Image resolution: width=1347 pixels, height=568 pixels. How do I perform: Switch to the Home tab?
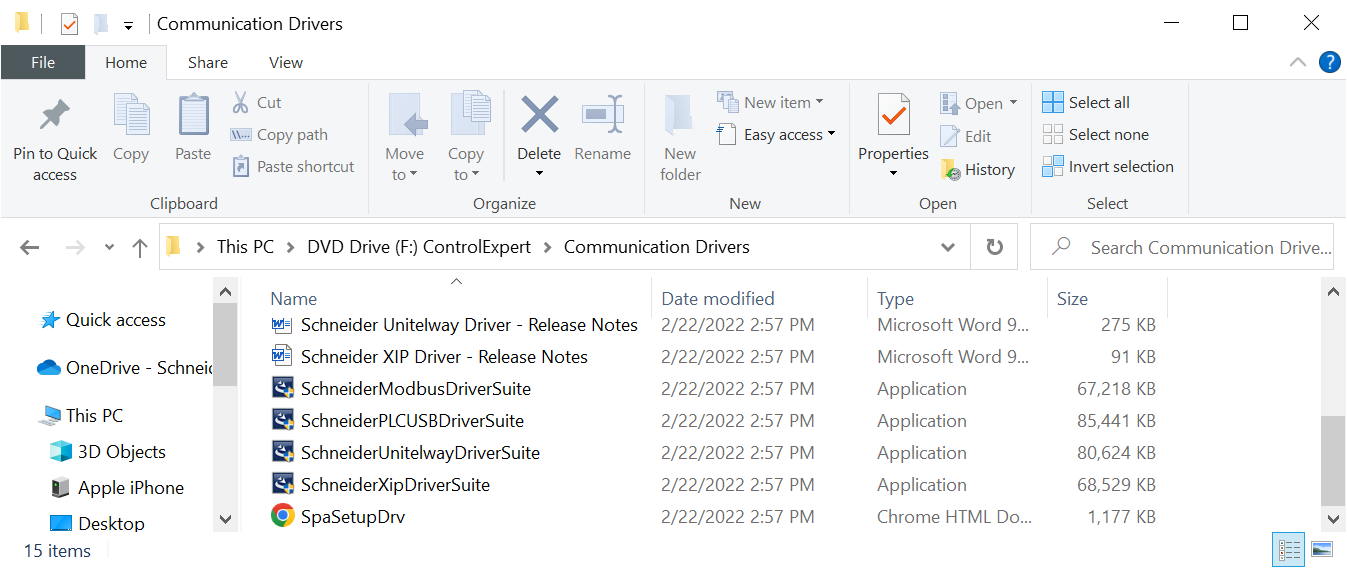126,62
